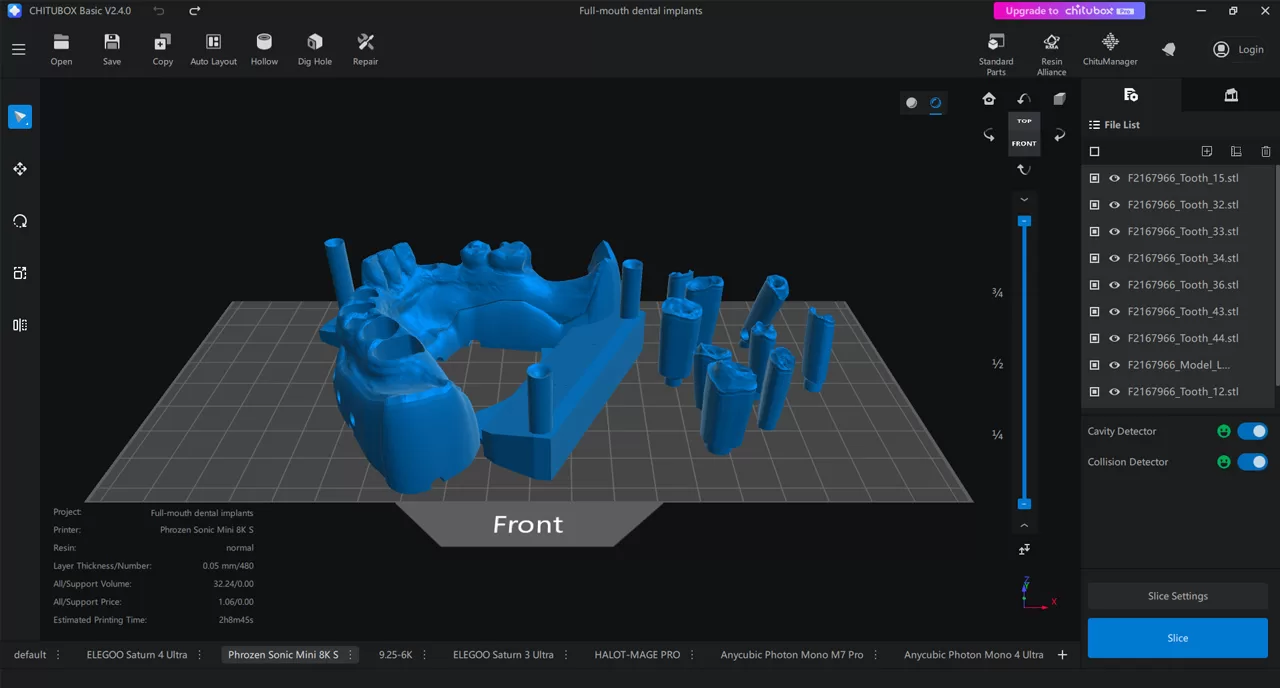This screenshot has height=688, width=1280.
Task: Delete selected files using the trash icon
Action: [1266, 151]
